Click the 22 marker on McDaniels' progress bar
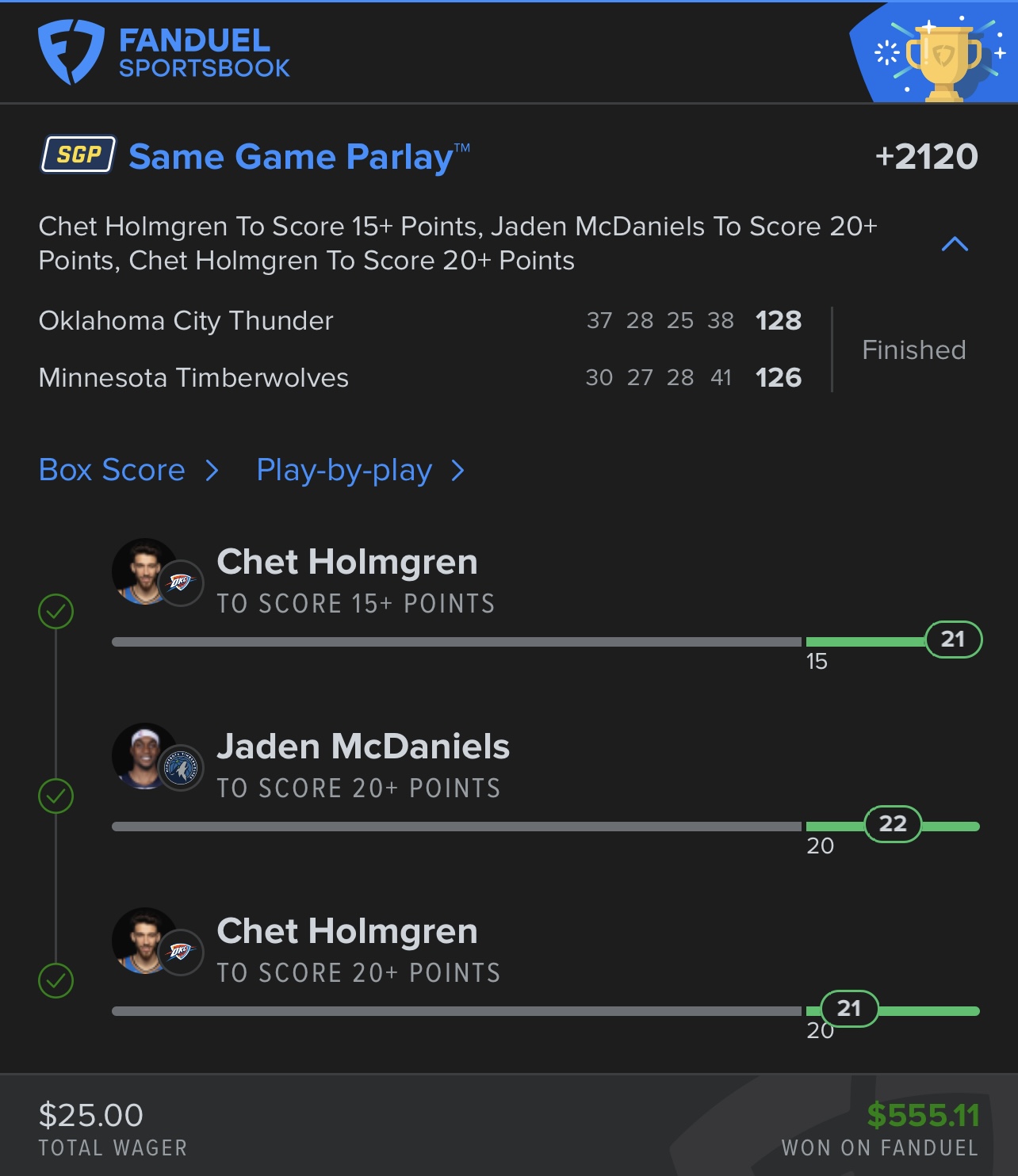 coord(893,824)
